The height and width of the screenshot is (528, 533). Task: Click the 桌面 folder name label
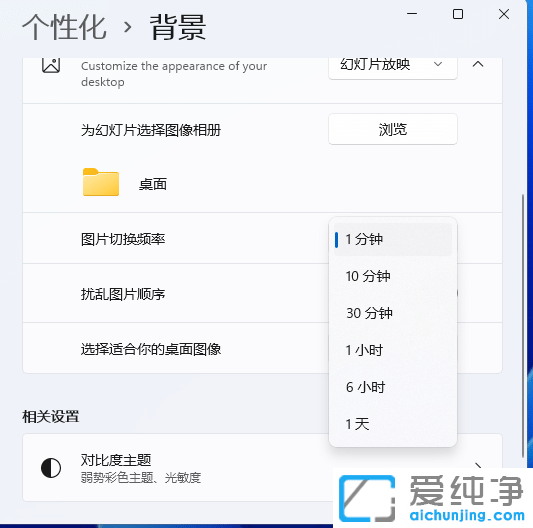pyautogui.click(x=153, y=184)
